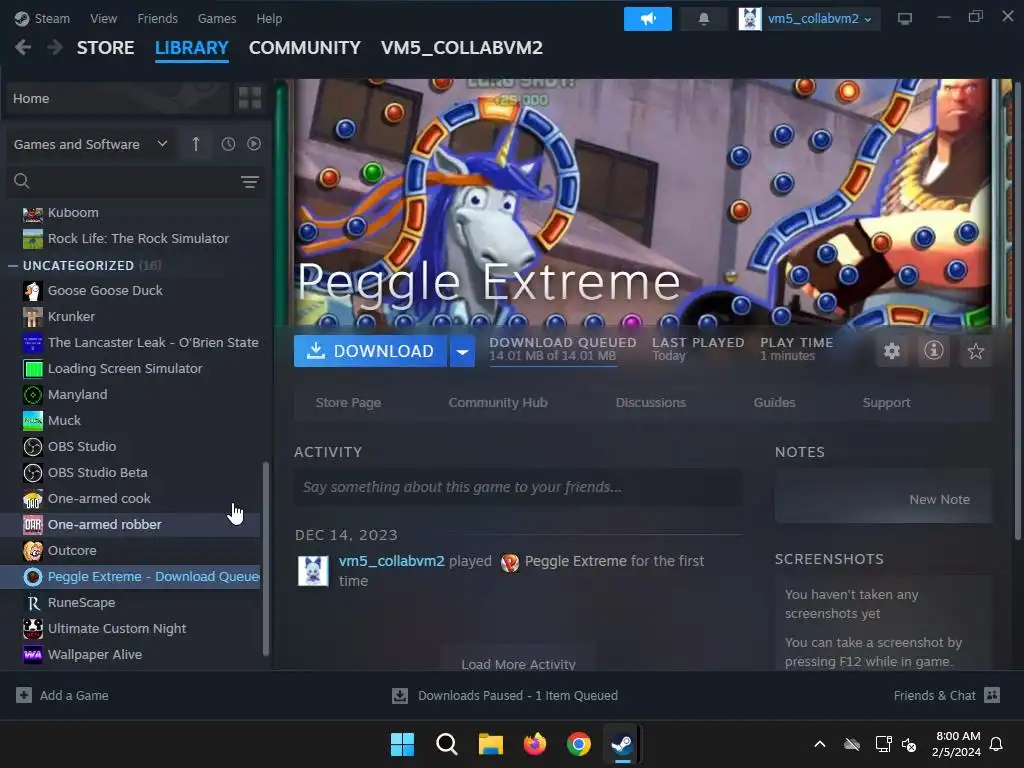
Task: Select One-armed robber in the library
Action: 130,524
